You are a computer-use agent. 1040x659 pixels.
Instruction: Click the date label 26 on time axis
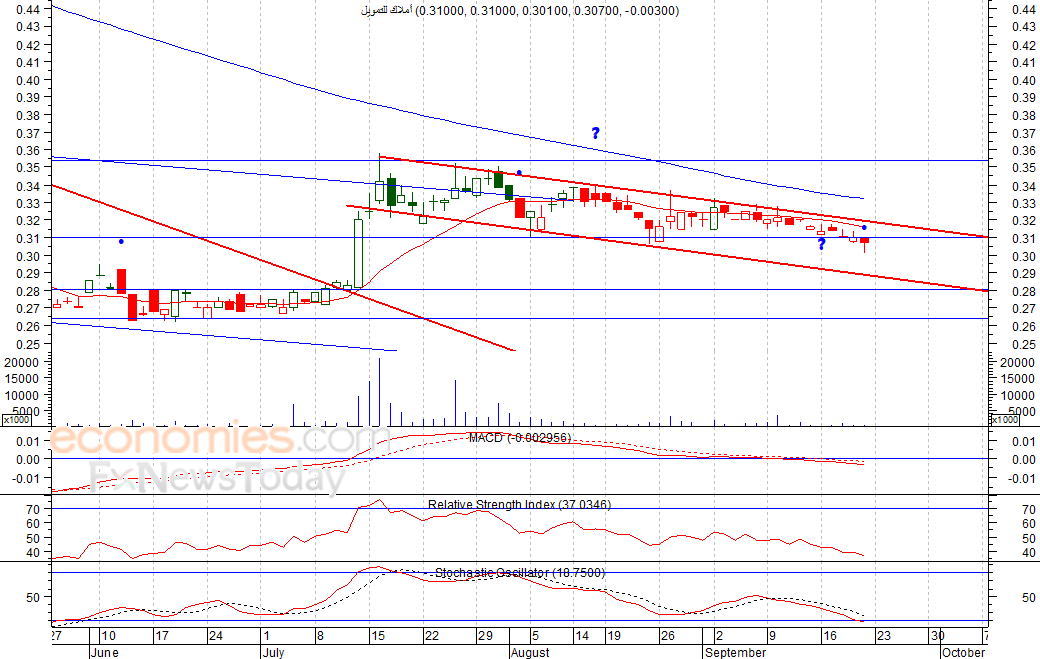point(667,636)
